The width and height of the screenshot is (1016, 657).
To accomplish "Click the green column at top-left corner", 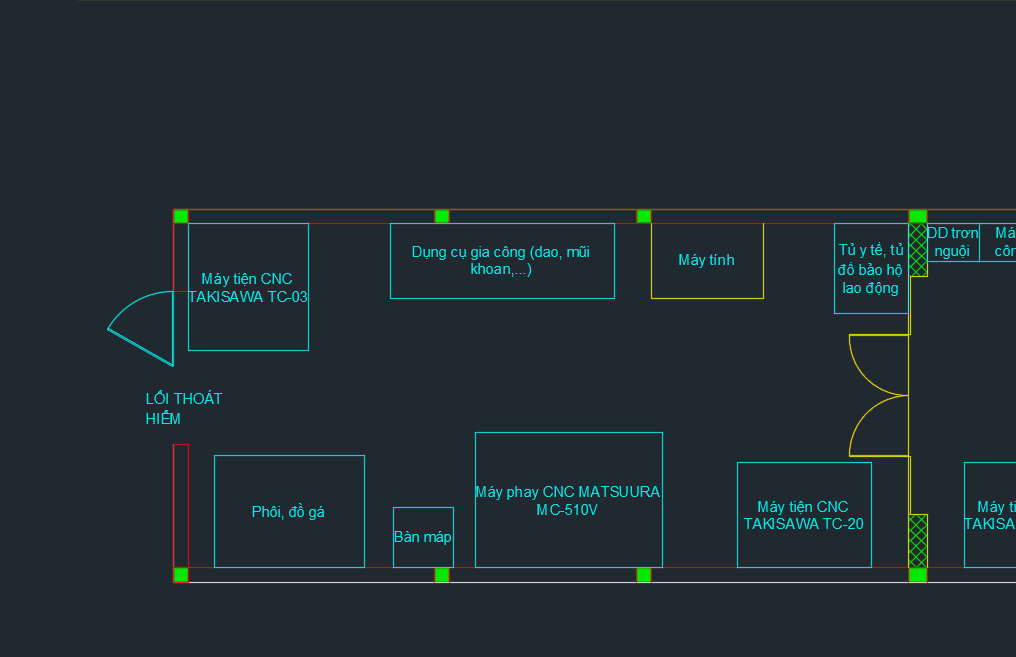I will (181, 216).
